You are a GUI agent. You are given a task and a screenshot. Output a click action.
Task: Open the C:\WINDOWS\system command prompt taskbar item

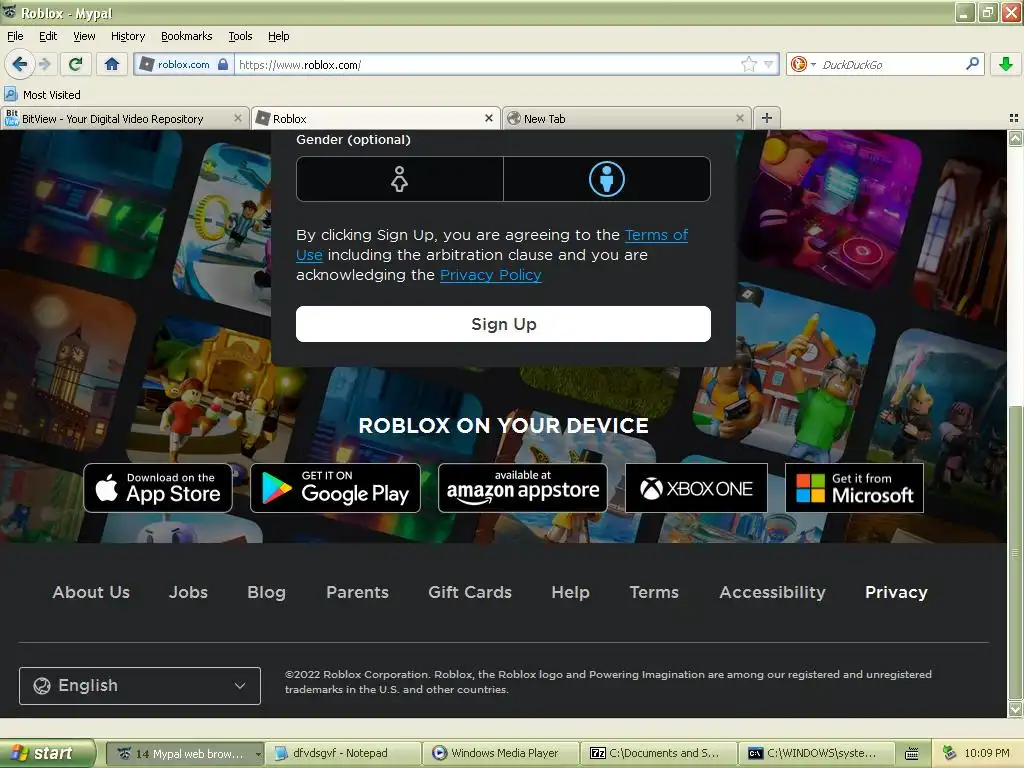(817, 753)
